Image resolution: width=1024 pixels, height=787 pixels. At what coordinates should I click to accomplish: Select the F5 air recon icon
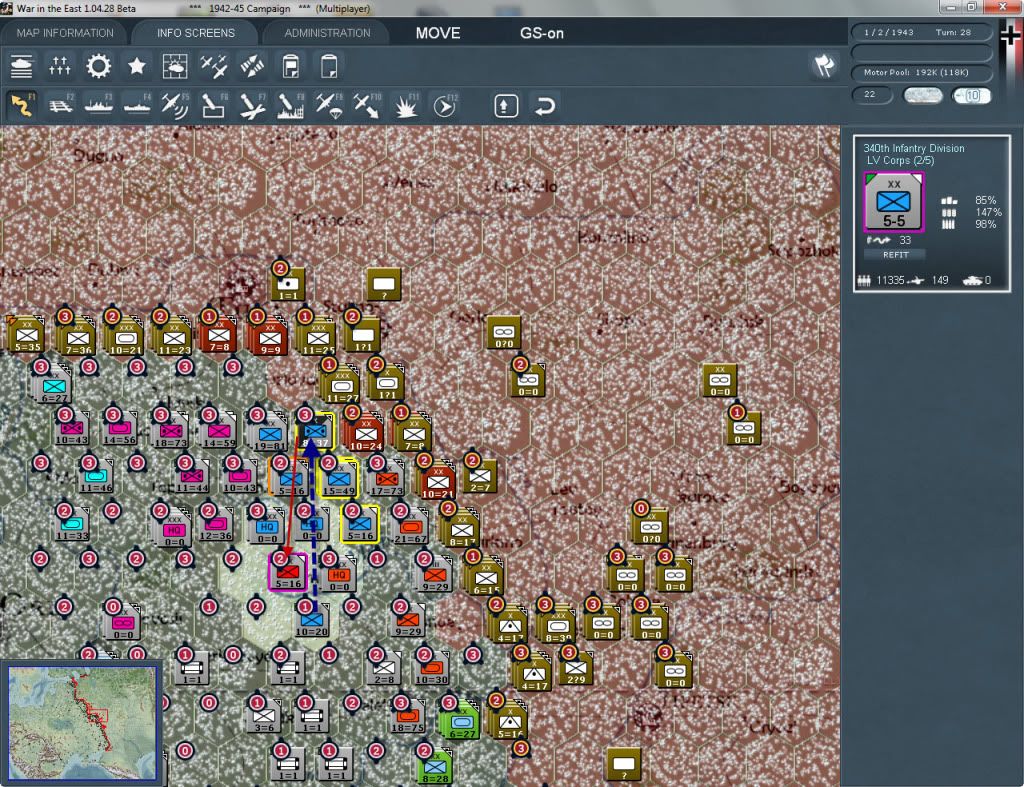tap(175, 105)
